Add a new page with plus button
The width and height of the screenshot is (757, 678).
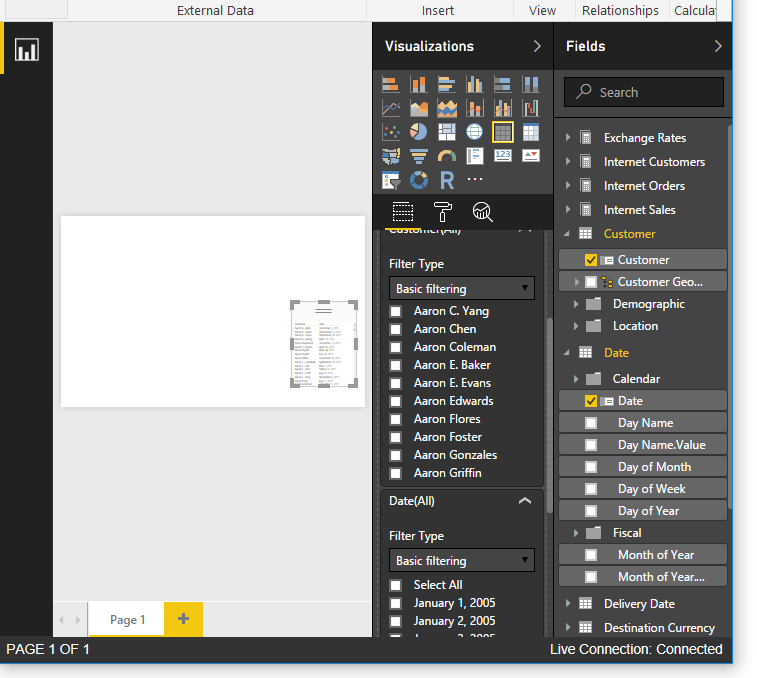(x=183, y=619)
